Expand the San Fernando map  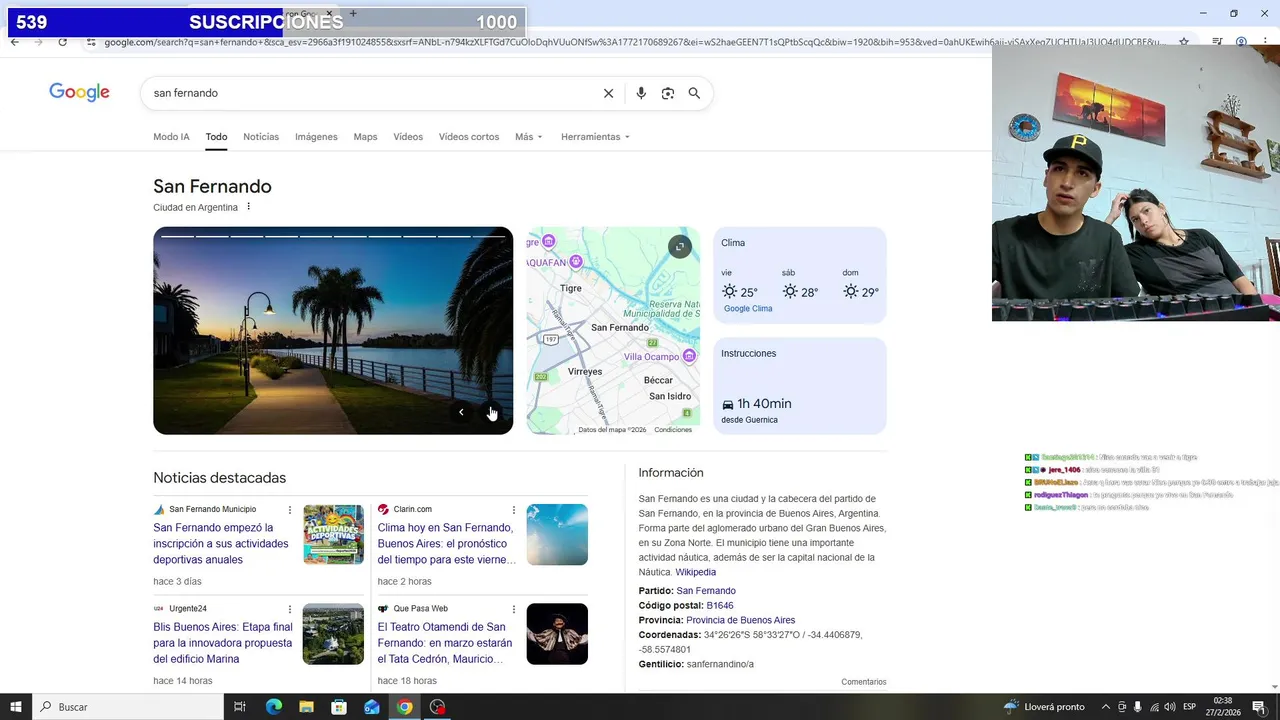680,247
